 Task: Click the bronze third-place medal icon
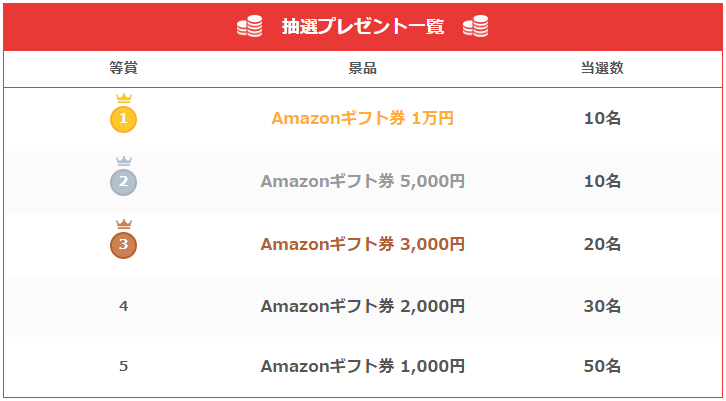(x=123, y=243)
